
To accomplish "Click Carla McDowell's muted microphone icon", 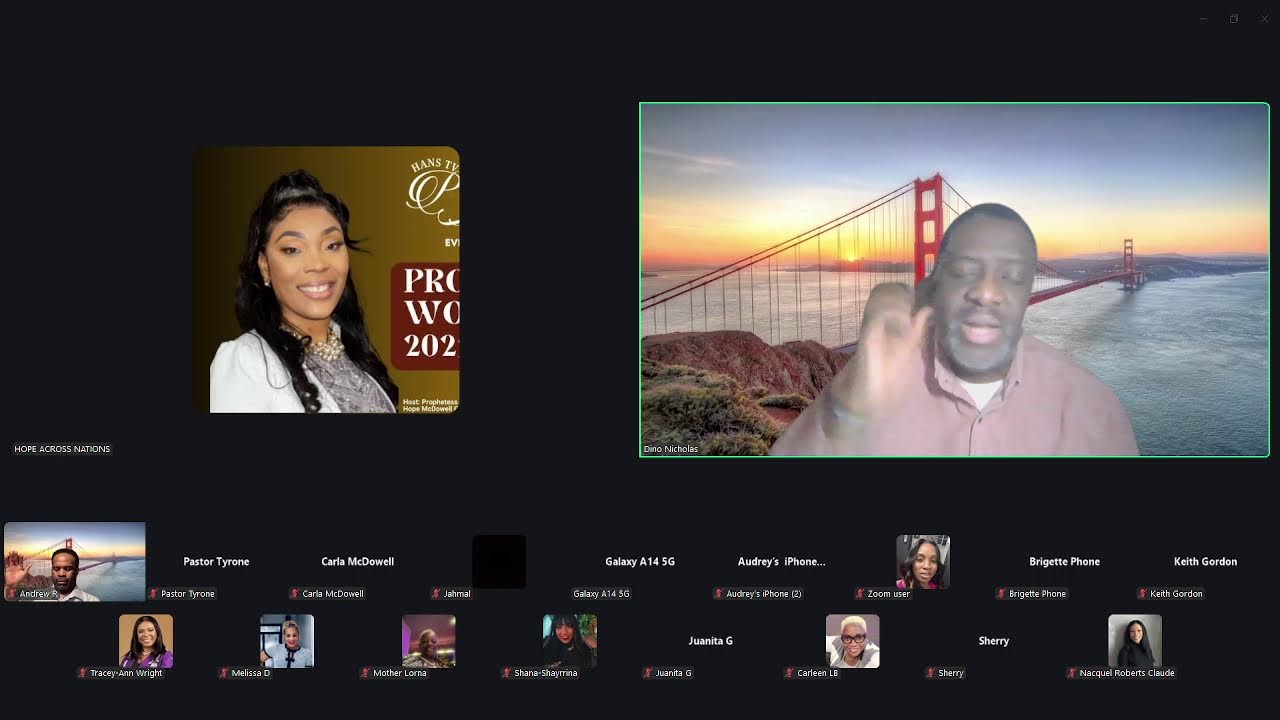I will (295, 594).
